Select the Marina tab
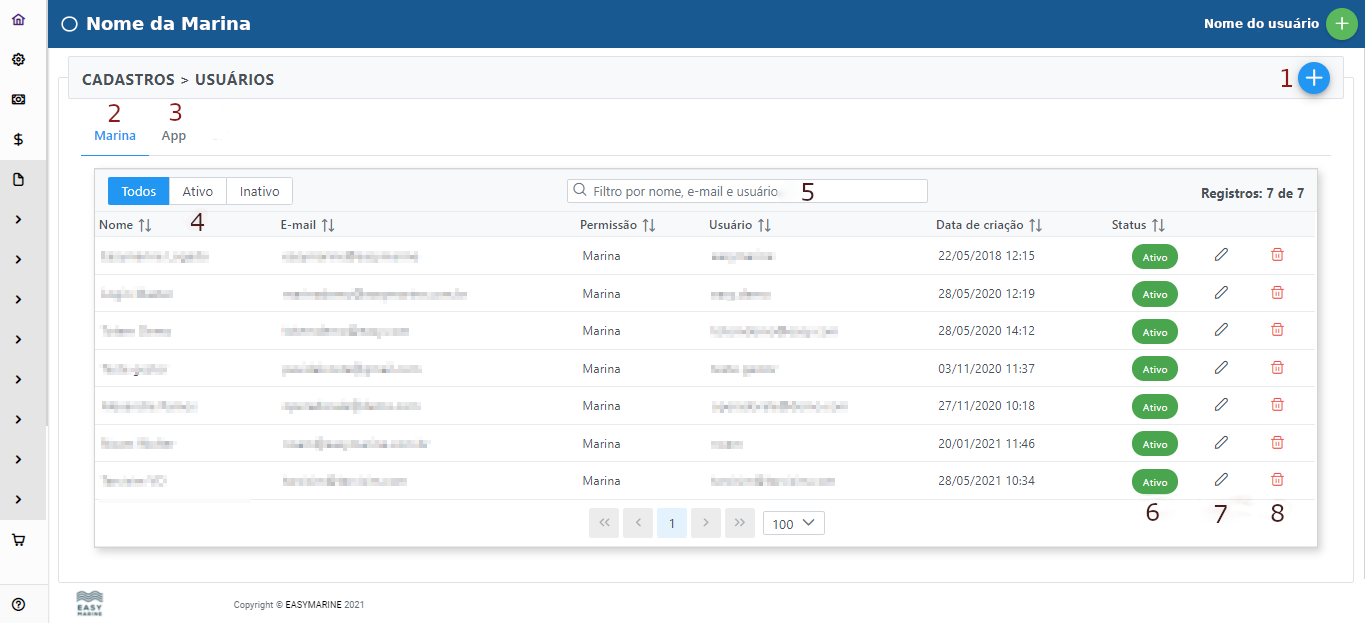 (115, 136)
